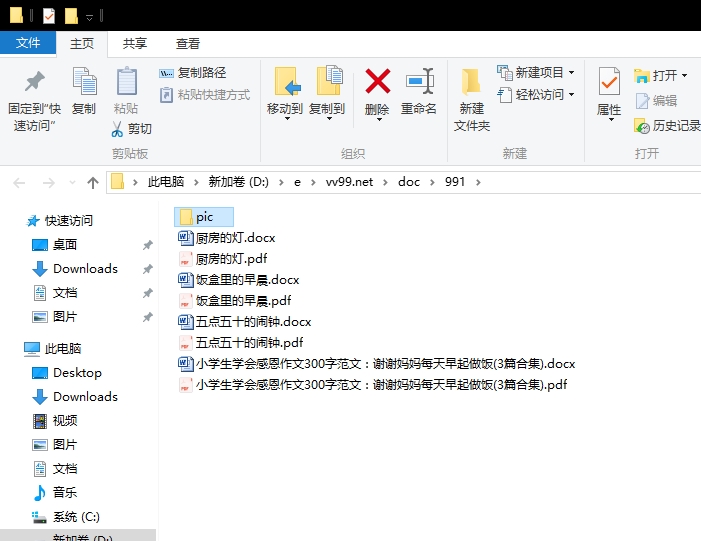This screenshot has height=541, width=701.
Task: Pin selection to Quick access
Action: coord(34,101)
